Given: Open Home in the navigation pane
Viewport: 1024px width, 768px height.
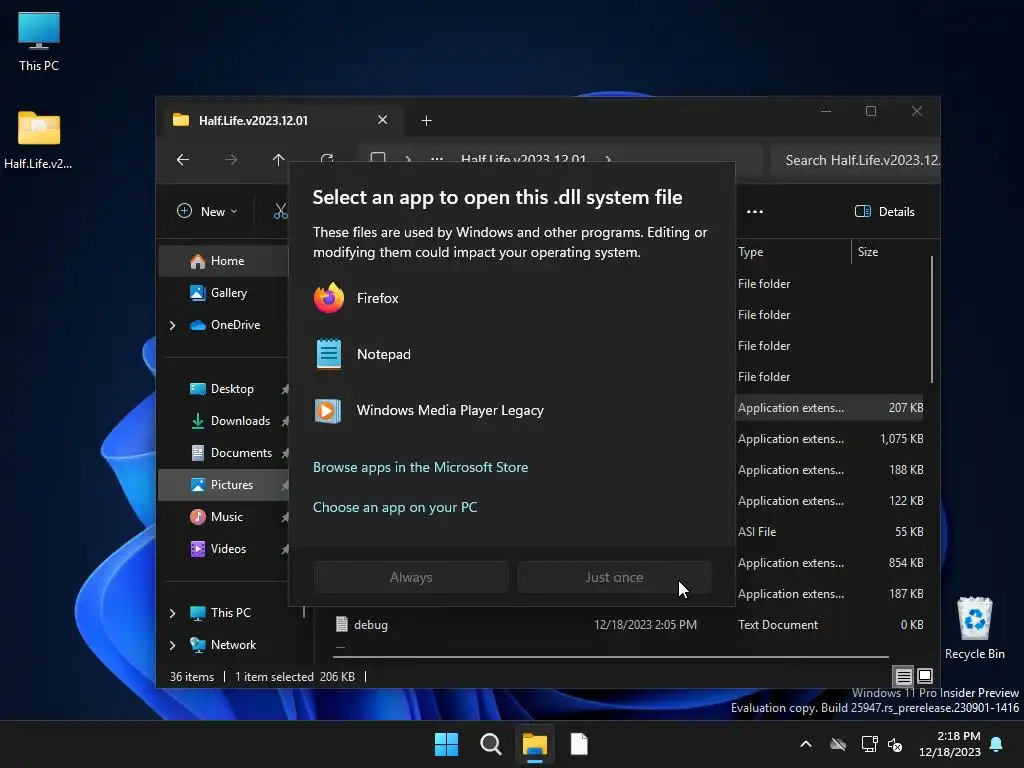Looking at the screenshot, I should (x=223, y=261).
